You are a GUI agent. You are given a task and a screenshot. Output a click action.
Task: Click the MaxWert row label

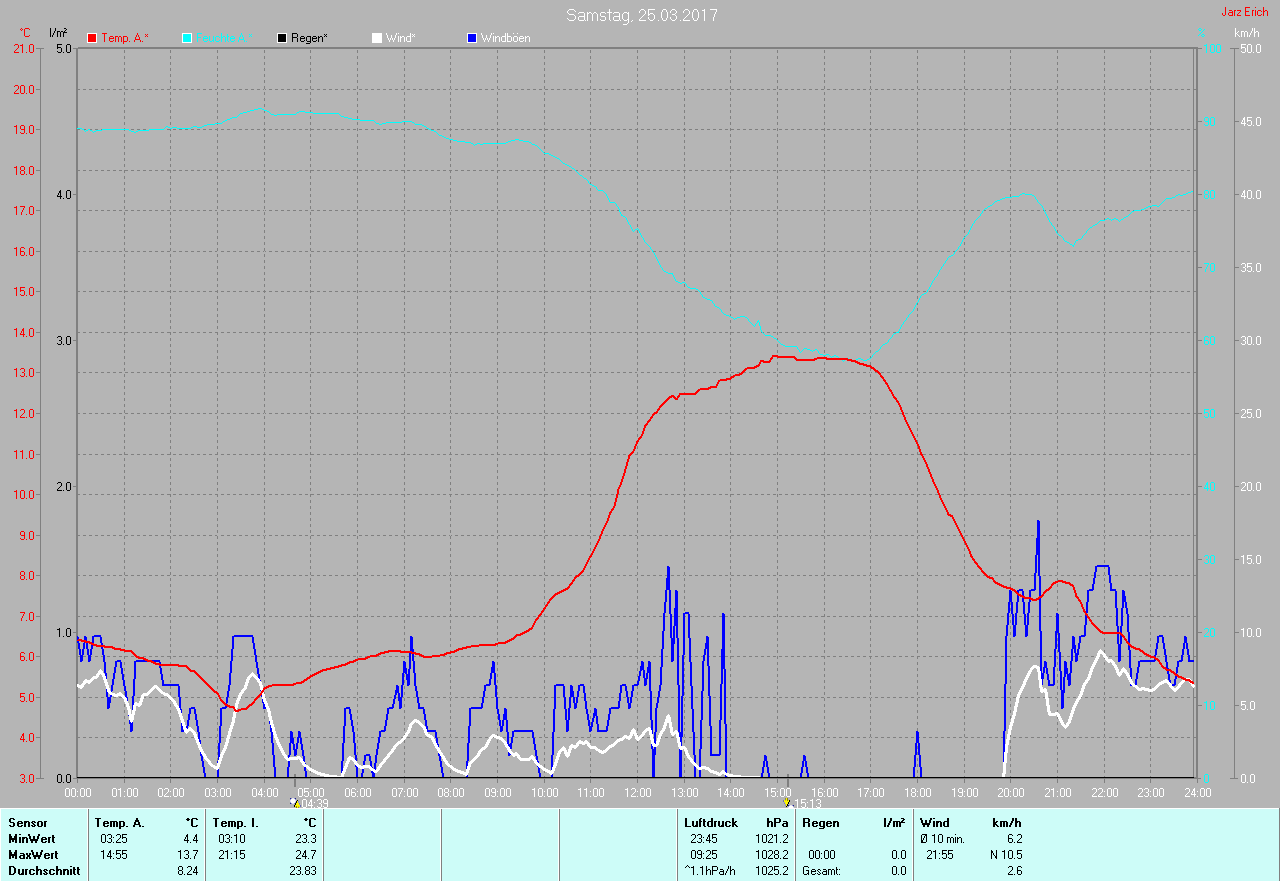click(33, 855)
